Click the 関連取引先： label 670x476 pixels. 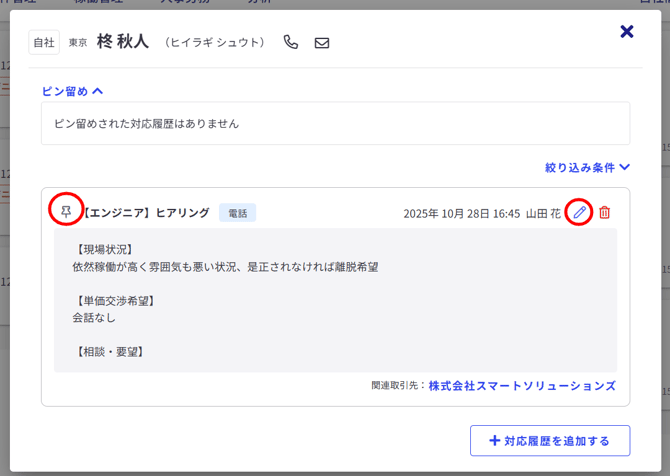click(x=399, y=385)
